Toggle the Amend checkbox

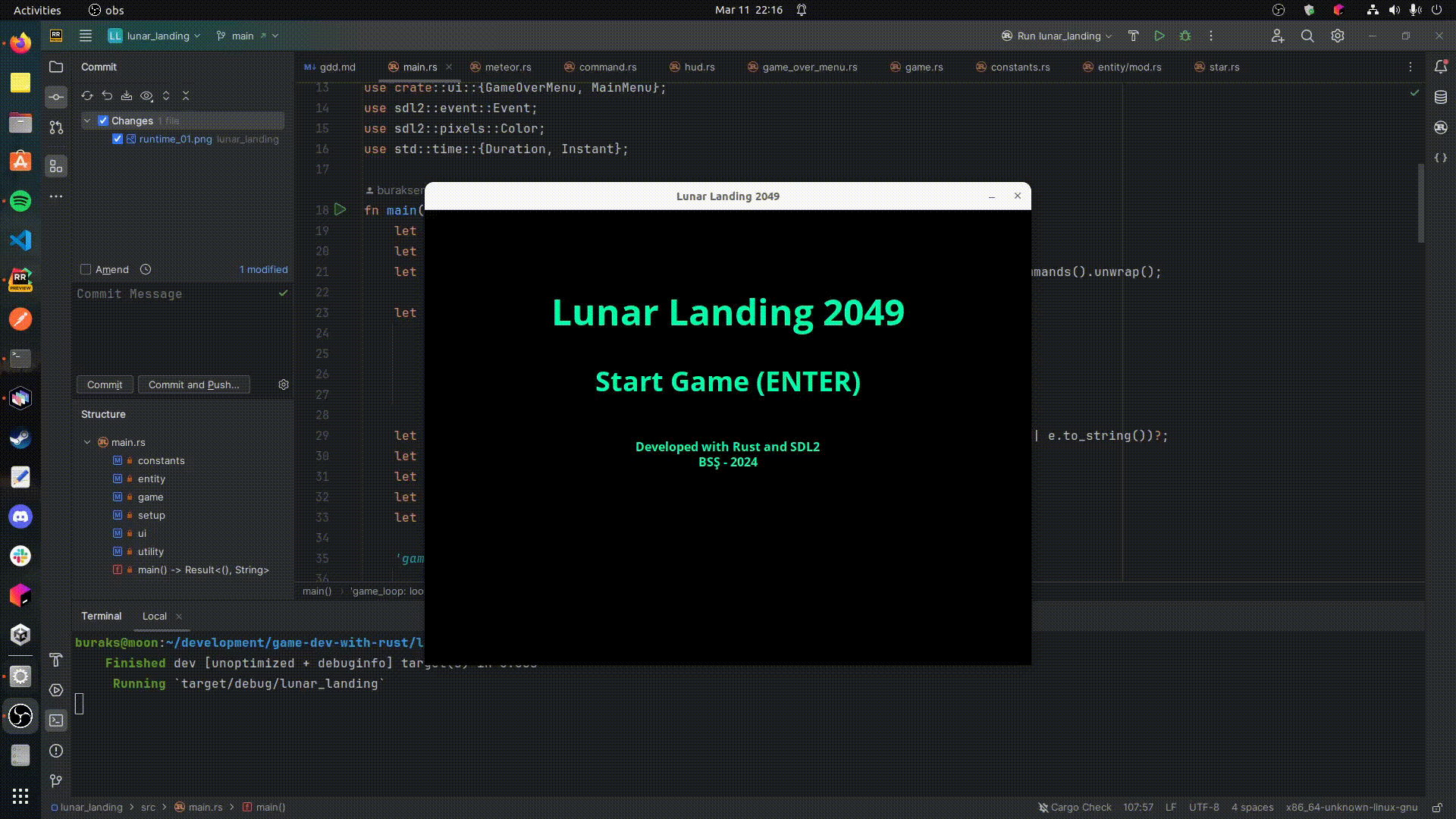click(x=86, y=269)
